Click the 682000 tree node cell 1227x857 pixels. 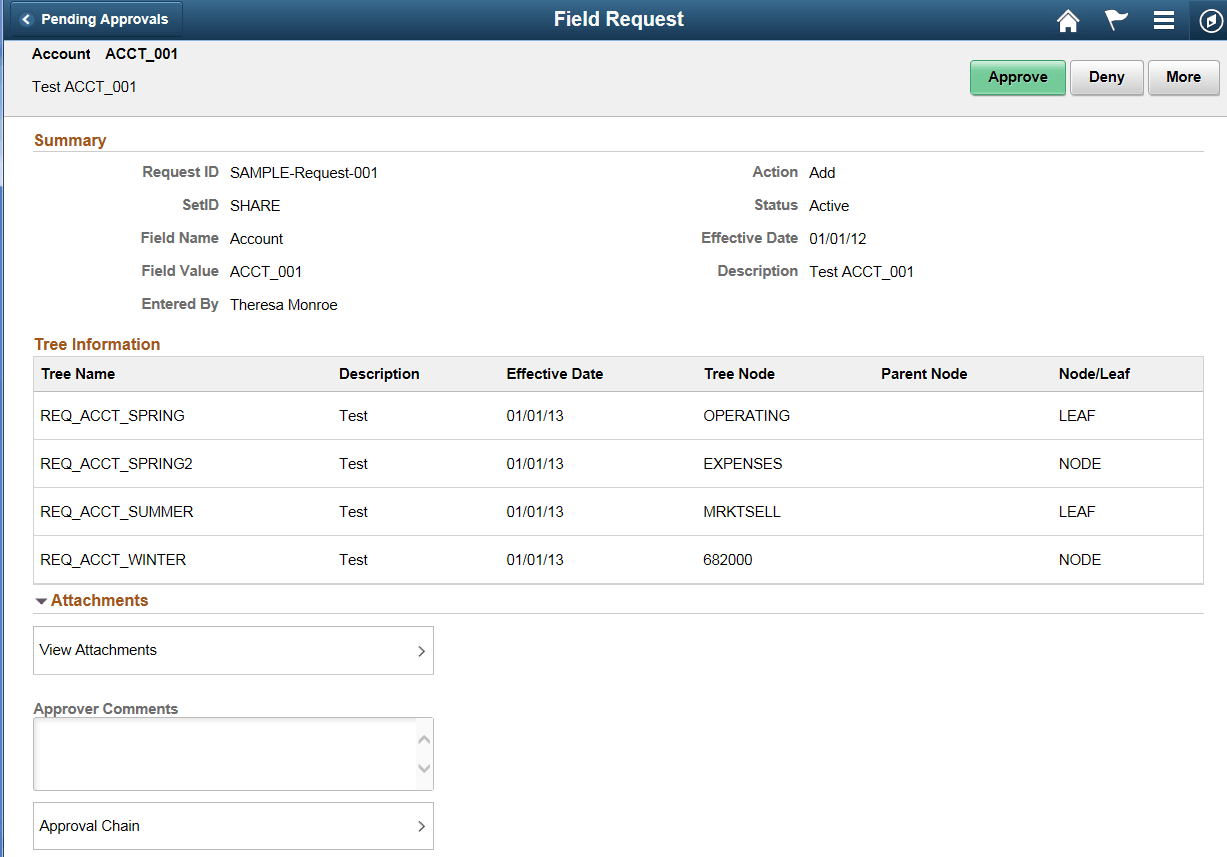coord(728,560)
